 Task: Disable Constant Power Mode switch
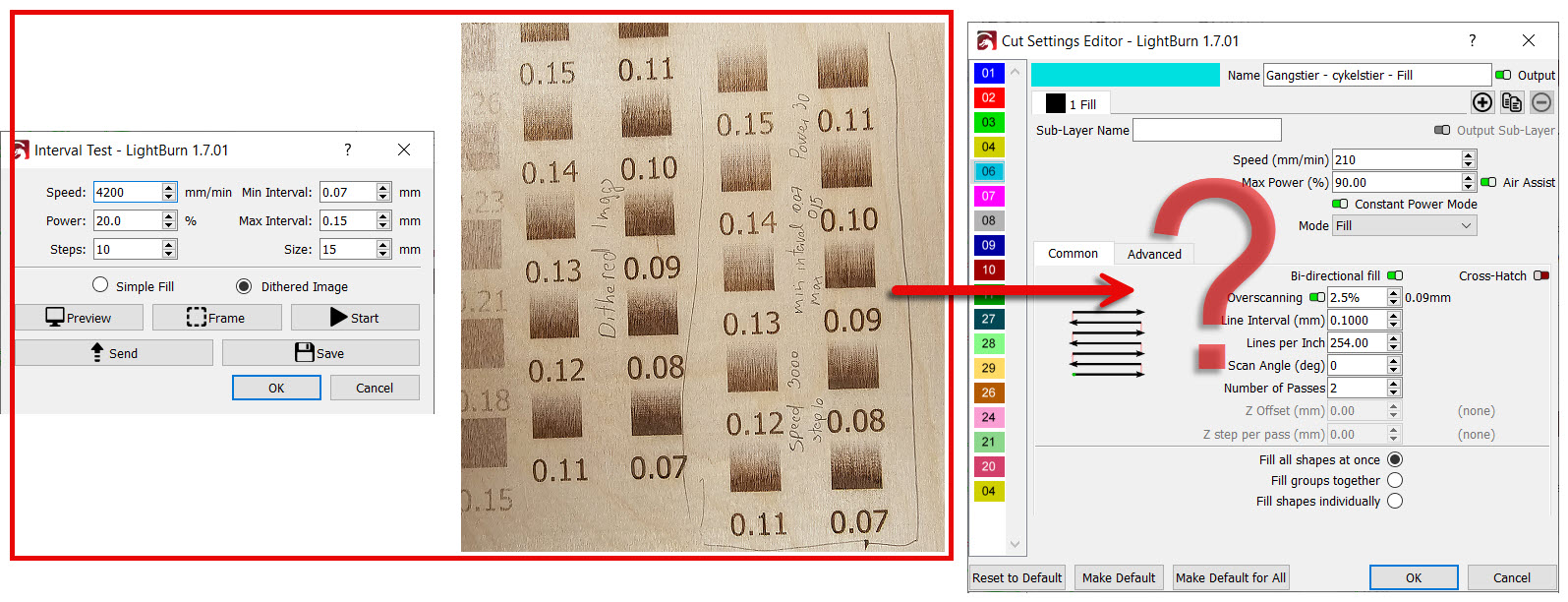[1340, 204]
